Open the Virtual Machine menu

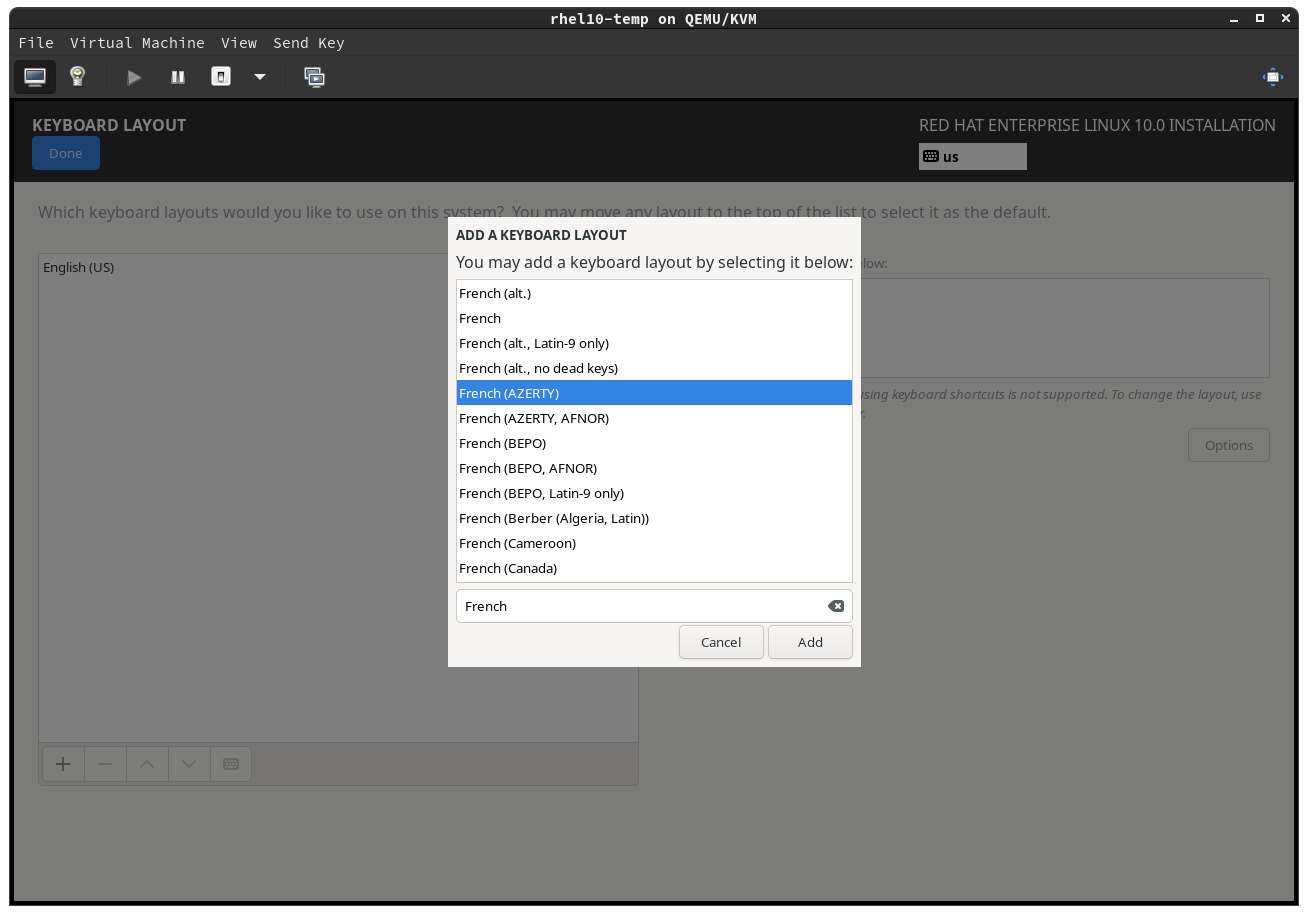[x=137, y=43]
